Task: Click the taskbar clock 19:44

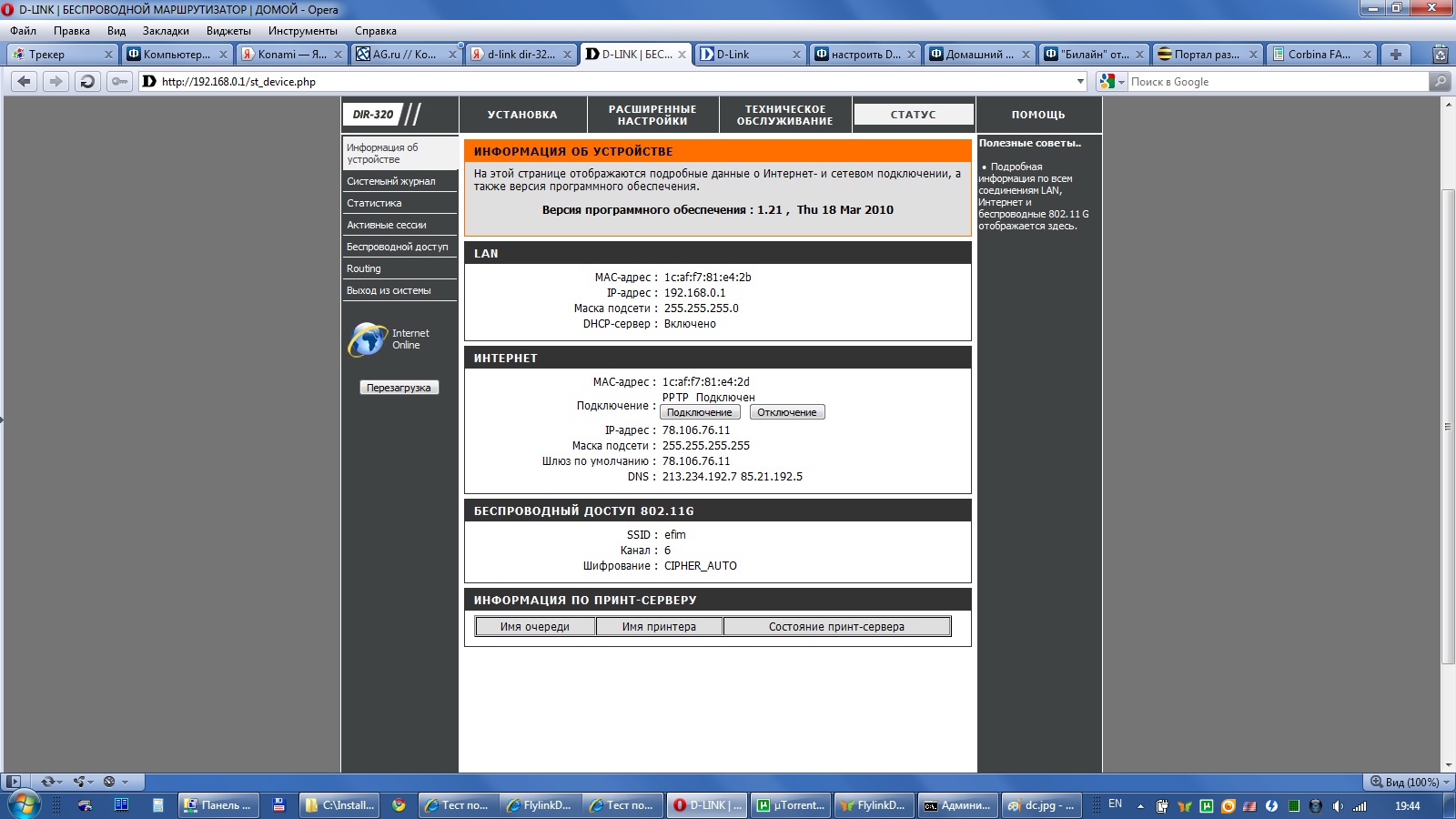Action: pyautogui.click(x=1407, y=806)
